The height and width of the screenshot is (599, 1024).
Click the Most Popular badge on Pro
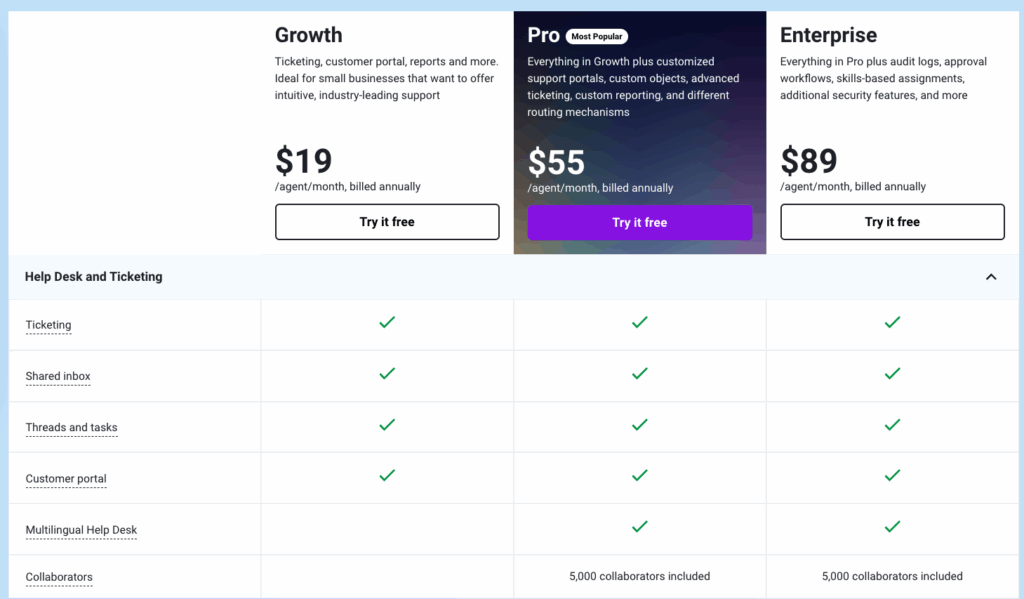[x=597, y=36]
